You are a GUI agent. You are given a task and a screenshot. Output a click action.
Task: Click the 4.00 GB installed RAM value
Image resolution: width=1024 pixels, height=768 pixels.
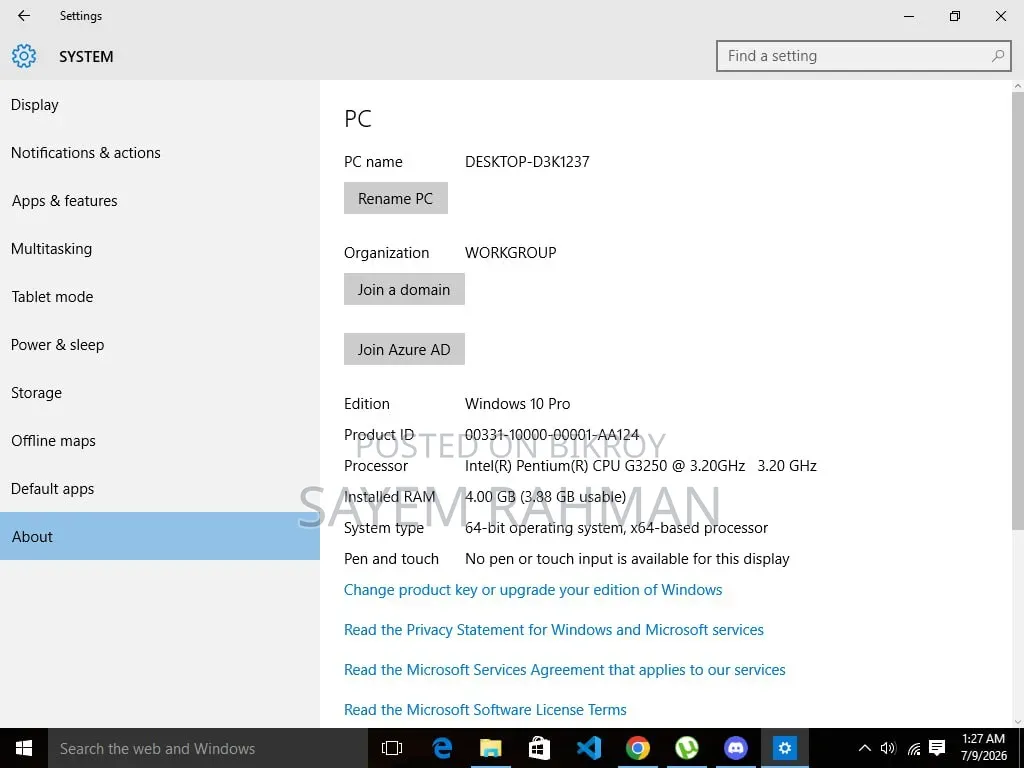tap(545, 496)
